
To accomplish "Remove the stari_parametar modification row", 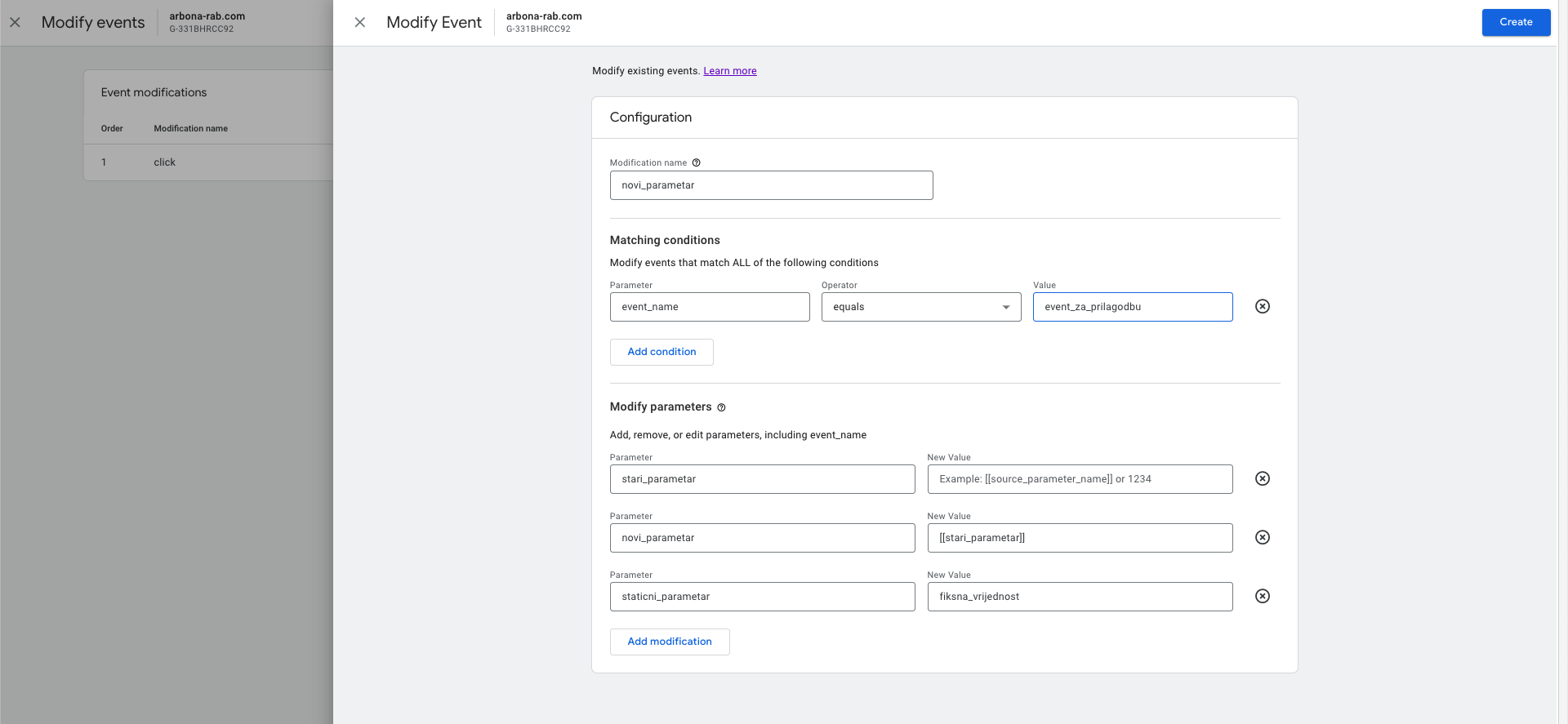I will coord(1263,478).
